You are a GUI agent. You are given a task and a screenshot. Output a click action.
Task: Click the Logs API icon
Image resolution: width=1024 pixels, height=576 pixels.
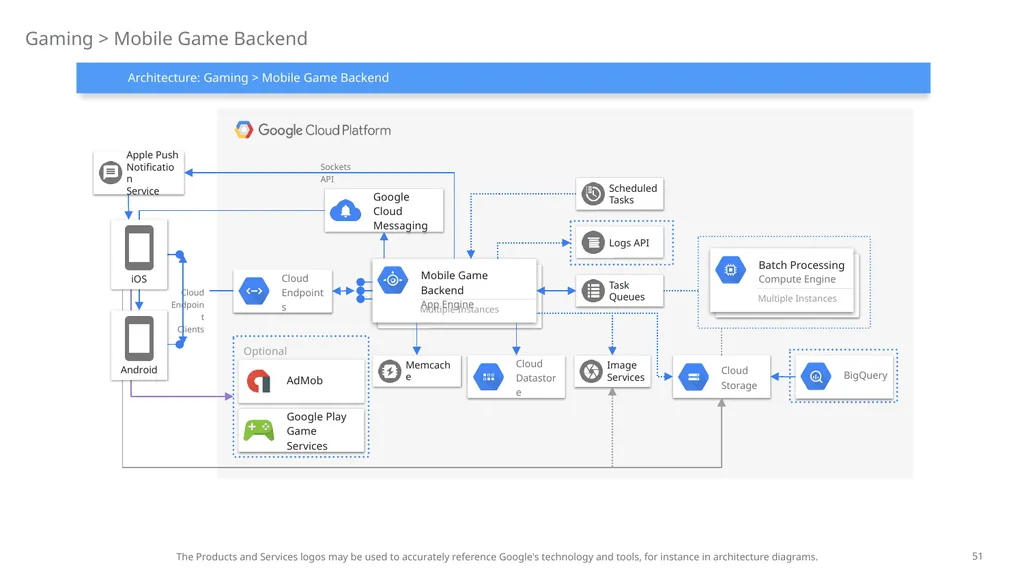pos(593,243)
